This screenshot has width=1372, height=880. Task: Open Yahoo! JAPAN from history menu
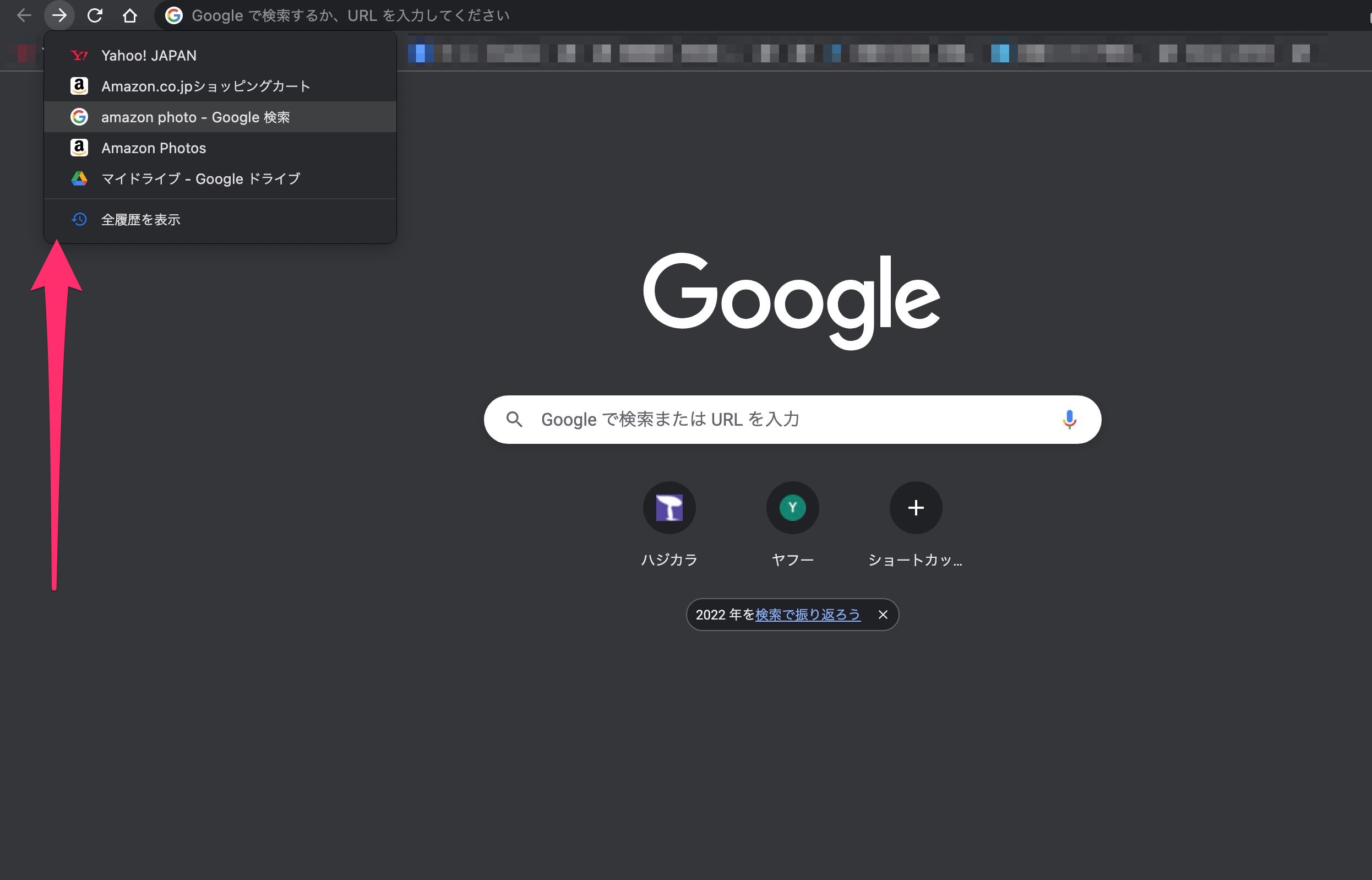pyautogui.click(x=220, y=56)
